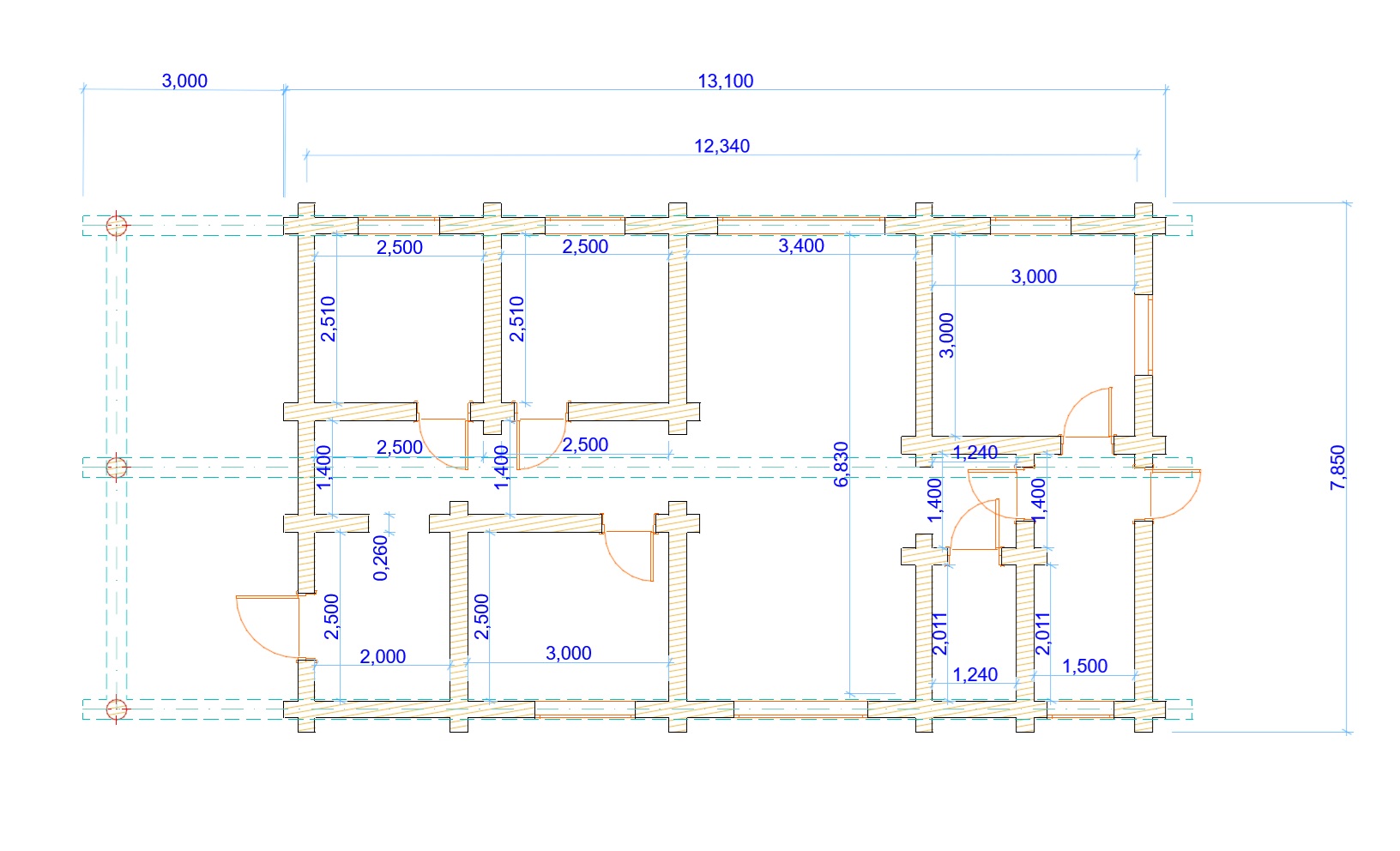
Task: Select the 6,830 vertical dimension text
Action: pos(841,465)
